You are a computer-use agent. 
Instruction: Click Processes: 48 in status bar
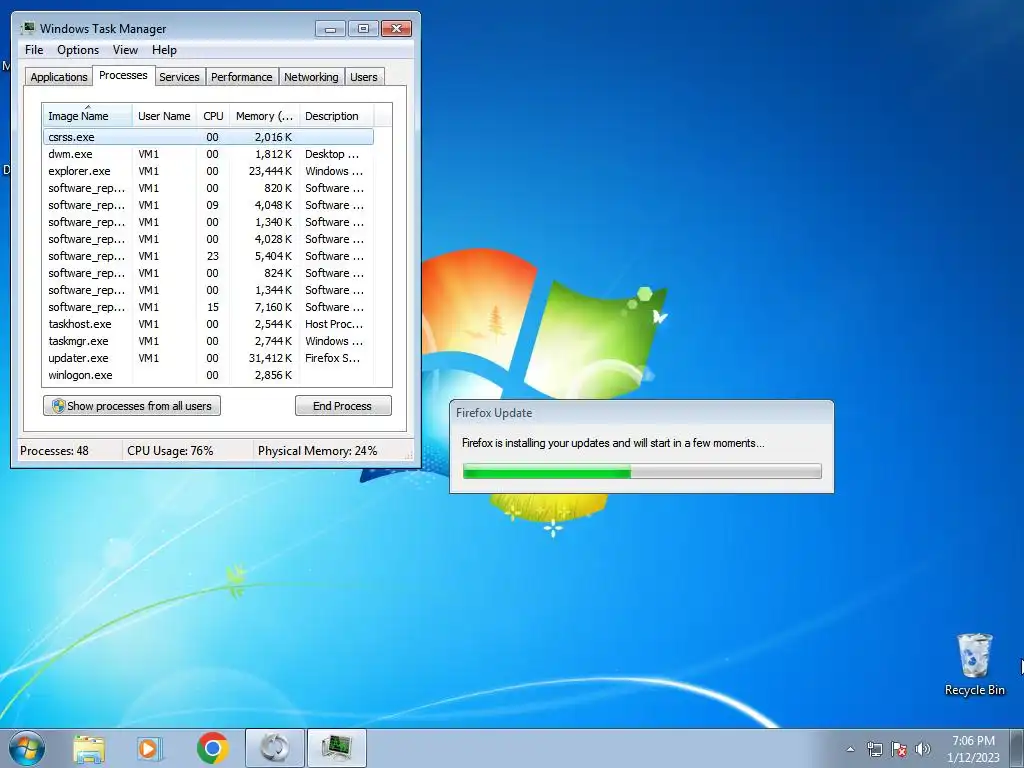coord(54,451)
